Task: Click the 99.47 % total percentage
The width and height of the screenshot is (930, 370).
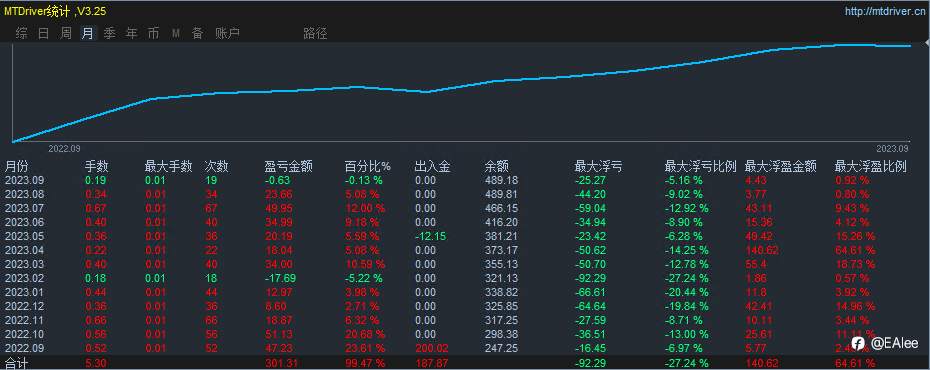Action: 365,363
